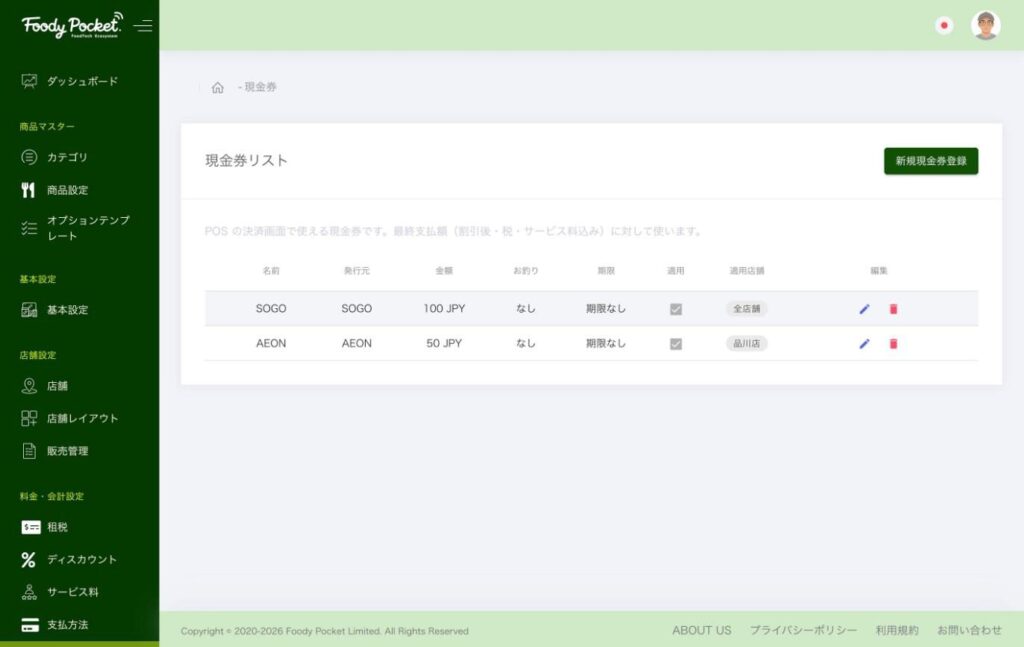Switch language via the Japan flag icon

tap(944, 25)
